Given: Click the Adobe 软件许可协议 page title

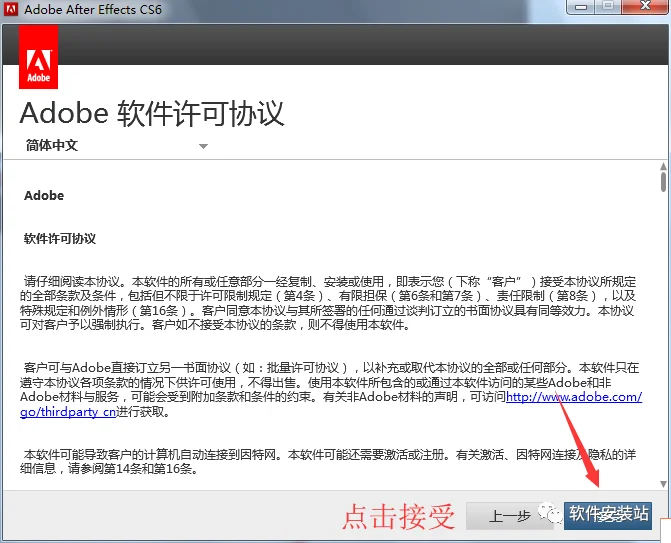Looking at the screenshot, I should pos(152,114).
